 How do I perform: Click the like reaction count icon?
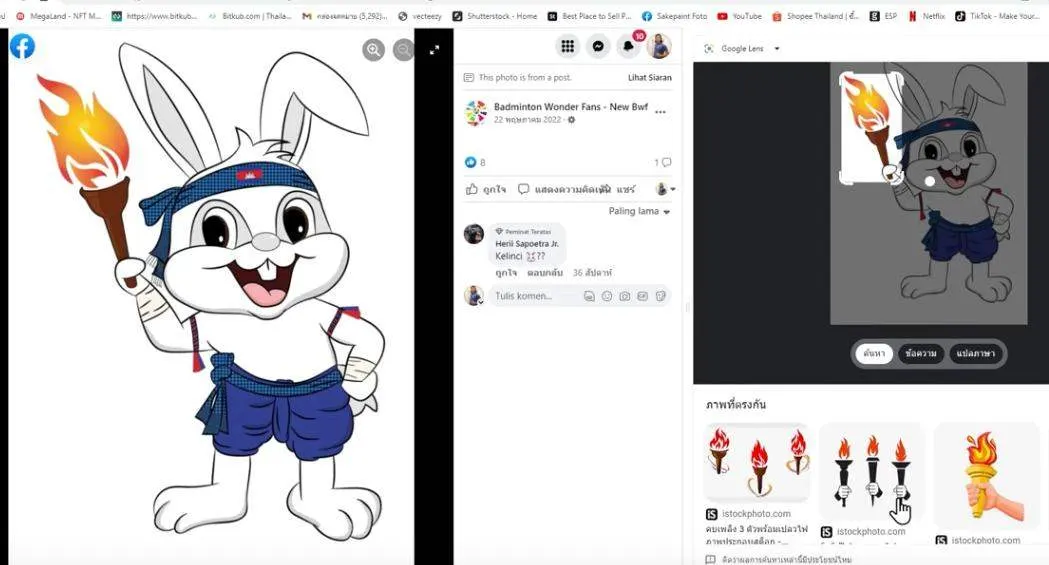click(x=470, y=162)
